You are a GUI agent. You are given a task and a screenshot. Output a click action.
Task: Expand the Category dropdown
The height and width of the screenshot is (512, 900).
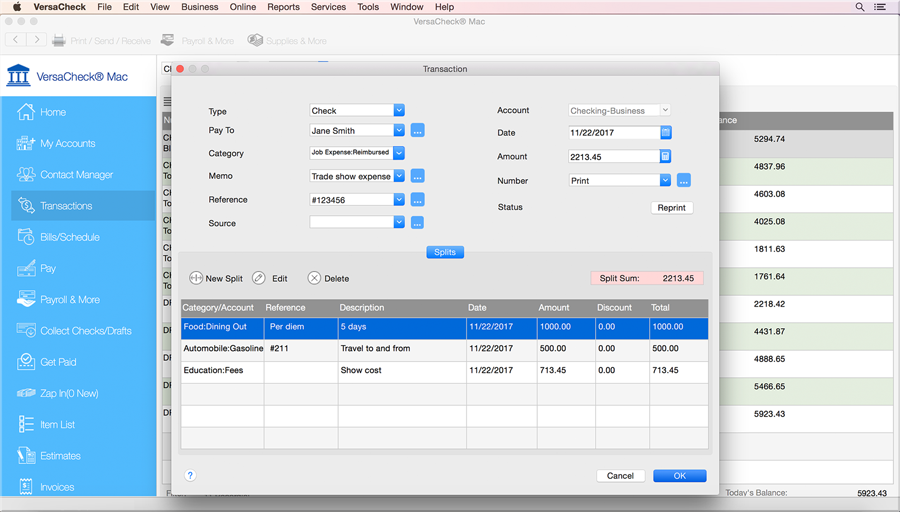click(x=399, y=153)
